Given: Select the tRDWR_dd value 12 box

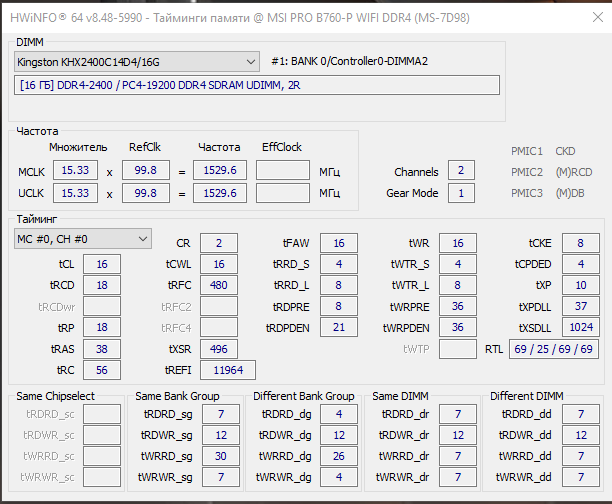Looking at the screenshot, I should click(x=581, y=435).
